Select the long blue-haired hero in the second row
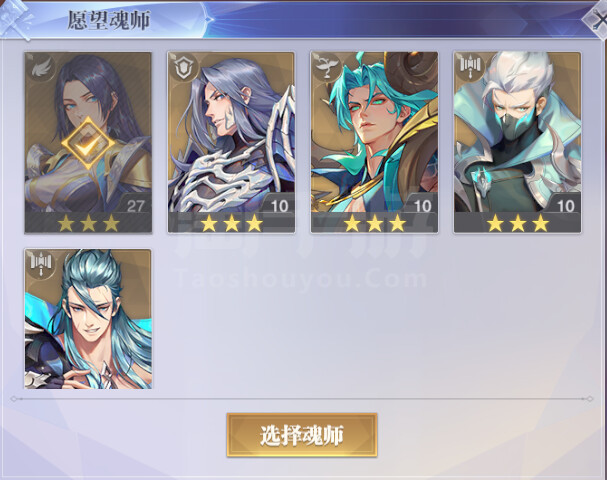Viewport: 607px width, 480px height. click(88, 319)
